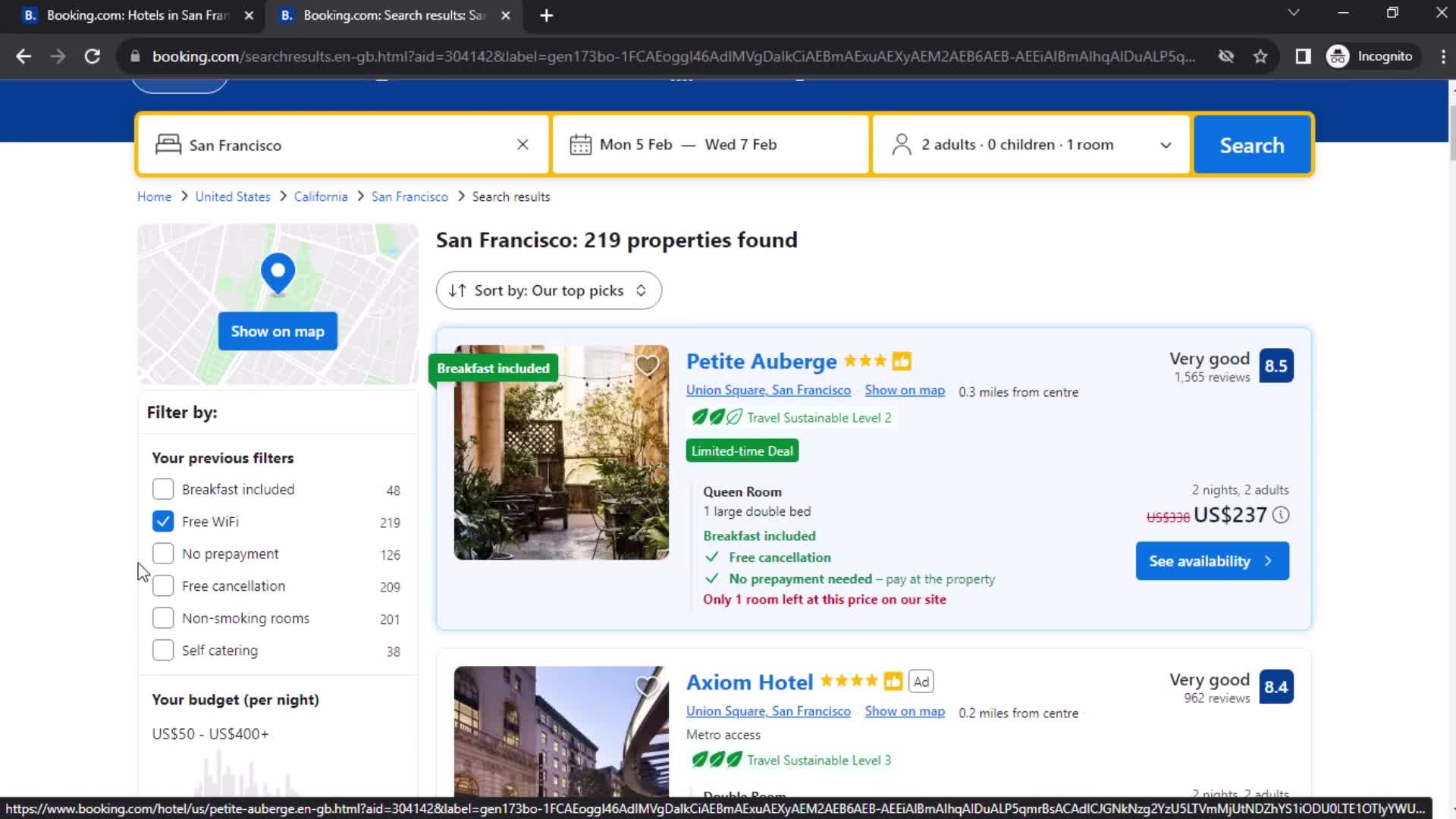Click the preferred partner badge for Axiom Hotel
This screenshot has width=1456, height=819.
pos(893,682)
